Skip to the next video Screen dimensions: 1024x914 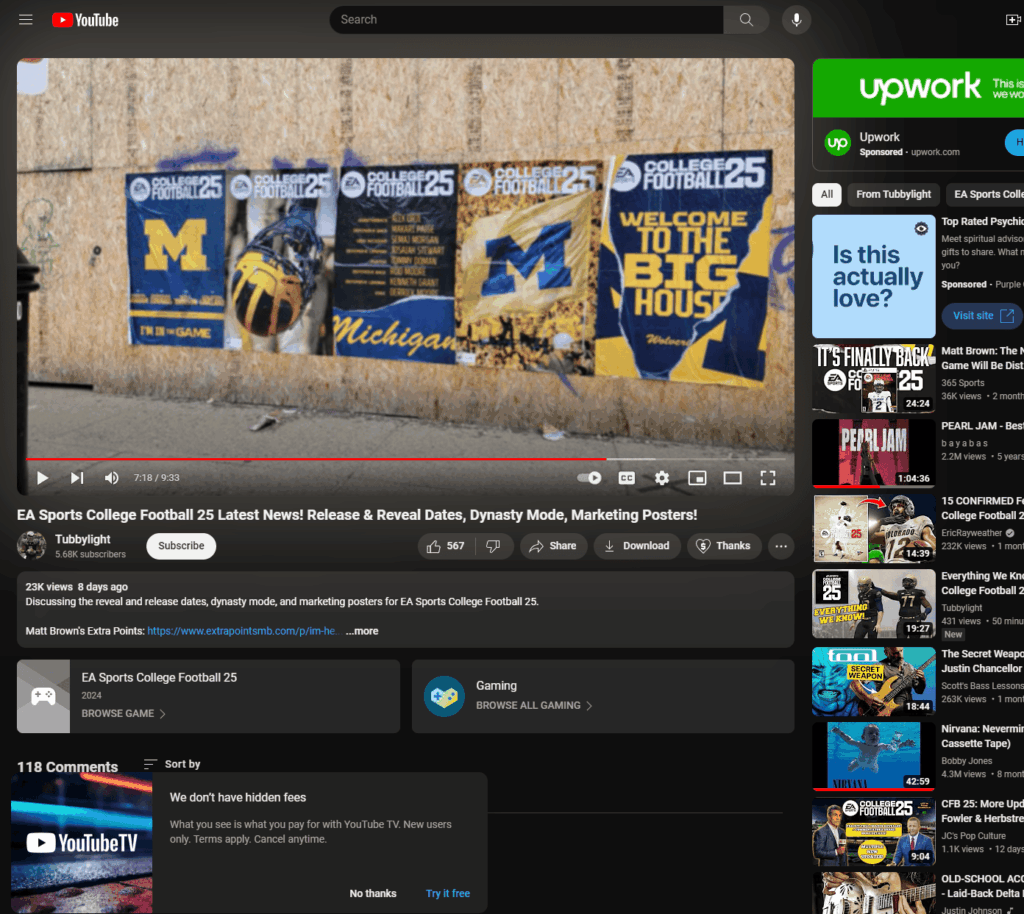pyautogui.click(x=77, y=478)
